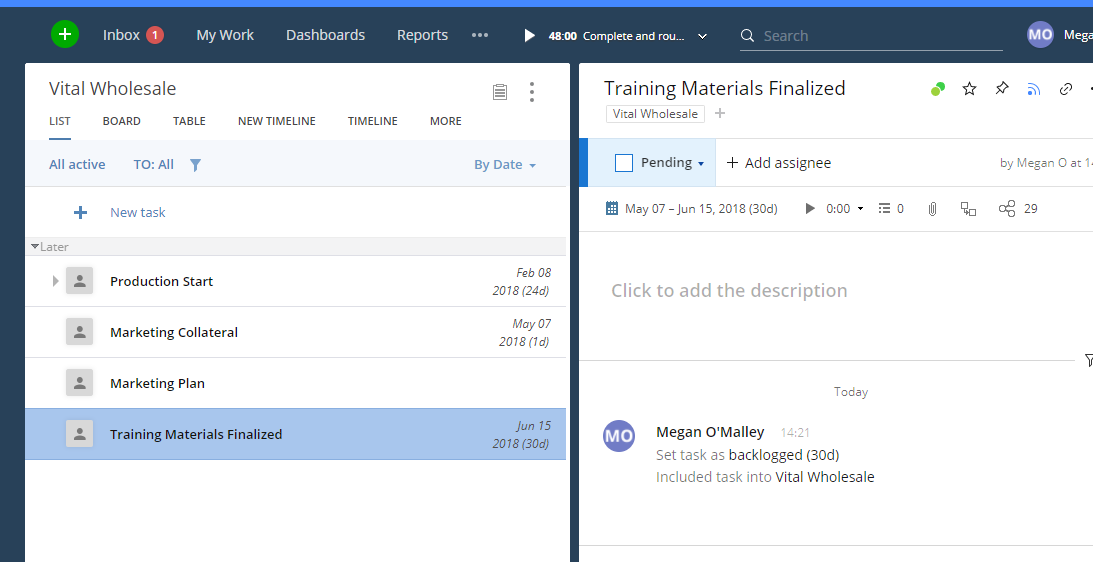Viewport: 1093px width, 562px height.
Task: Click Add assignee
Action: click(x=778, y=163)
